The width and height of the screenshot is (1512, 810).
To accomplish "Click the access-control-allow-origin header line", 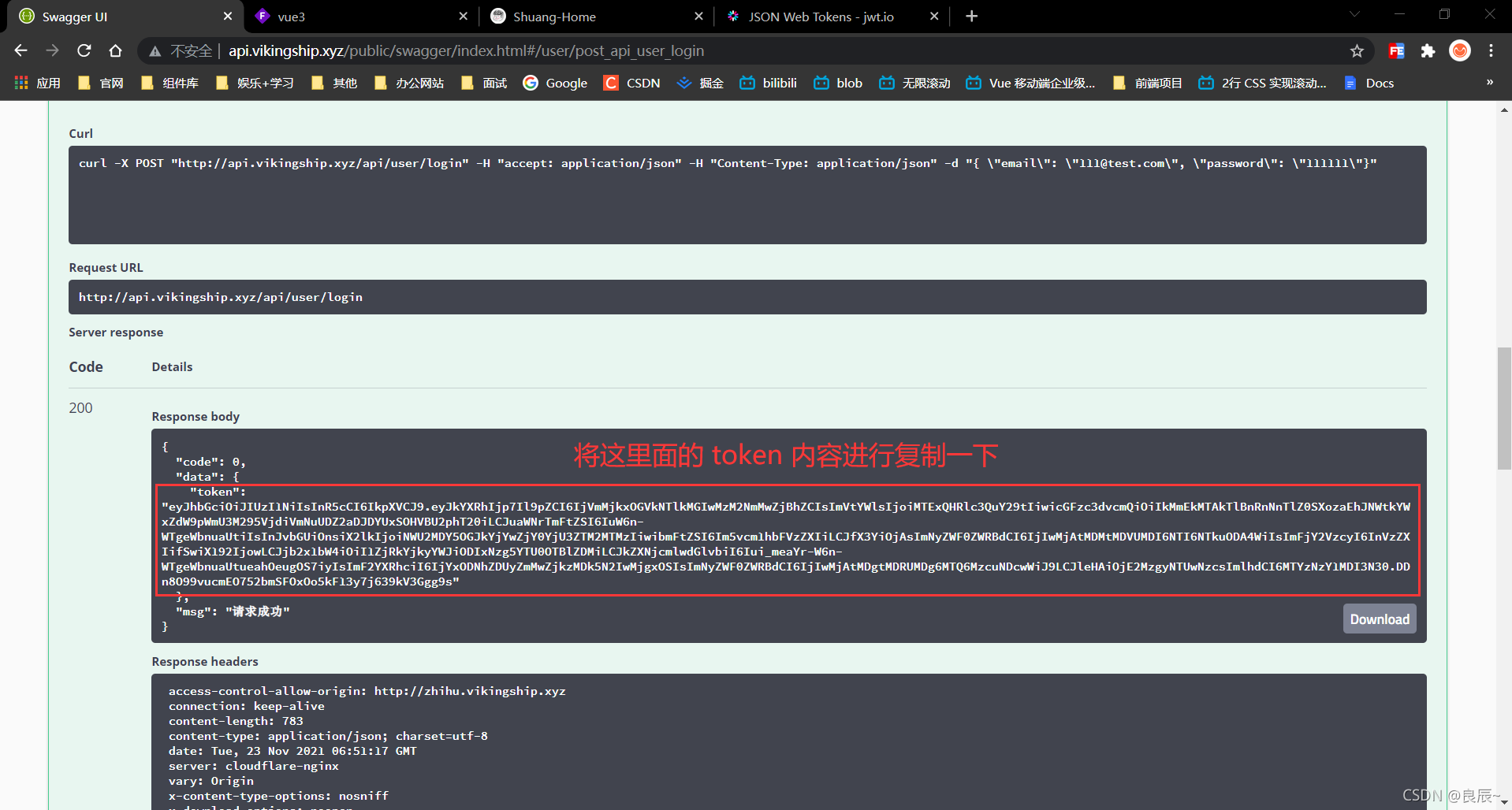I will click(x=367, y=691).
